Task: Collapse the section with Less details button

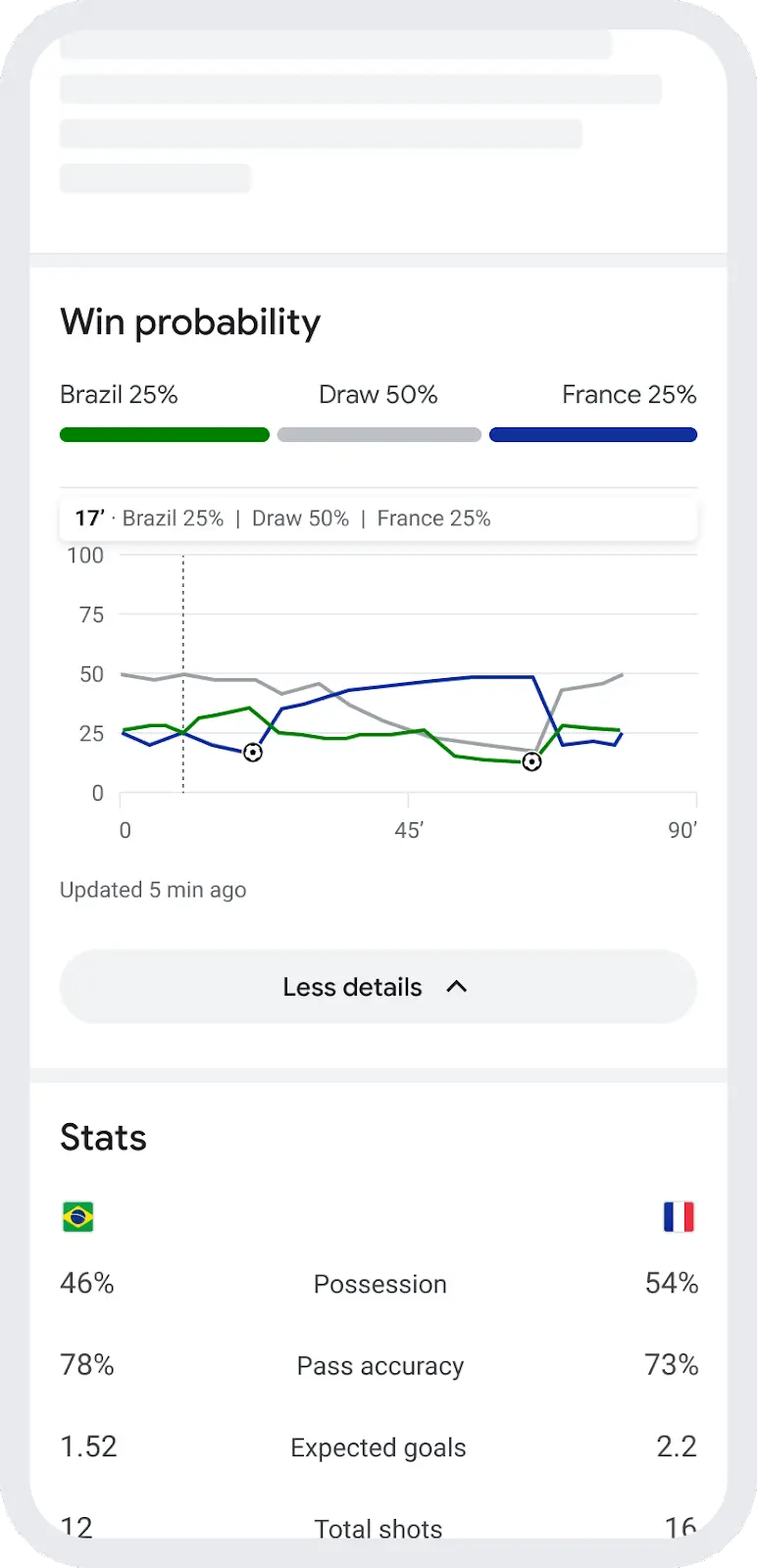Action: coord(378,987)
